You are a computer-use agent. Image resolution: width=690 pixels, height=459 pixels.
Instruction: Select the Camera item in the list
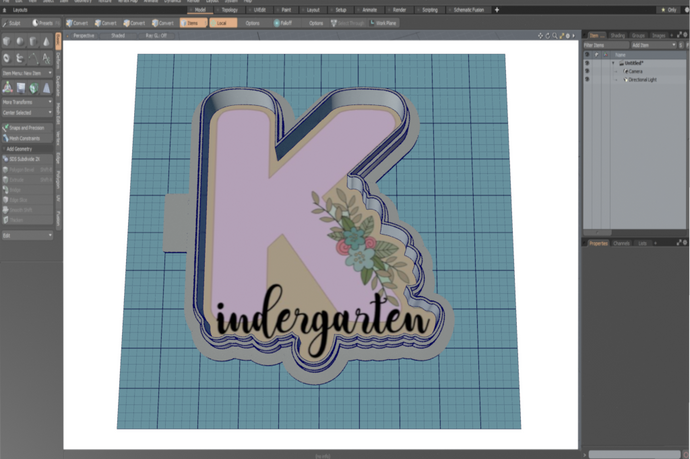coord(635,71)
